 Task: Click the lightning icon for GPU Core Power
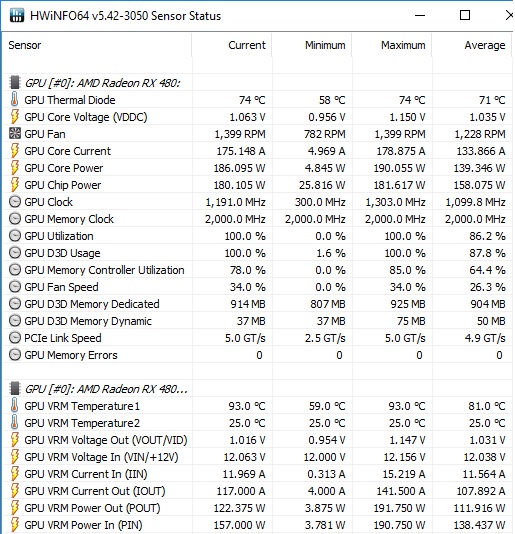point(15,168)
